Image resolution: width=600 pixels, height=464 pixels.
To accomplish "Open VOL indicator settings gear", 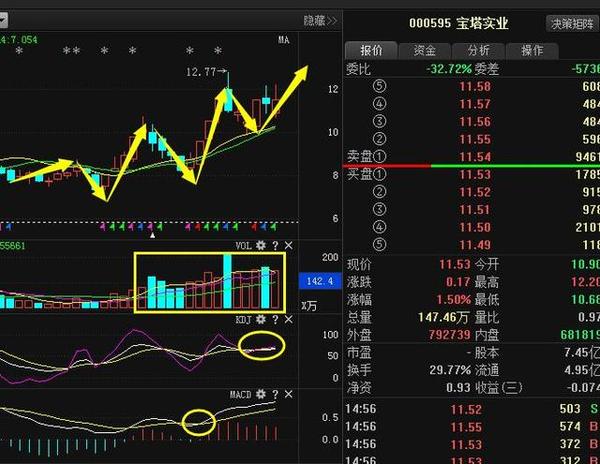I will pyautogui.click(x=261, y=246).
